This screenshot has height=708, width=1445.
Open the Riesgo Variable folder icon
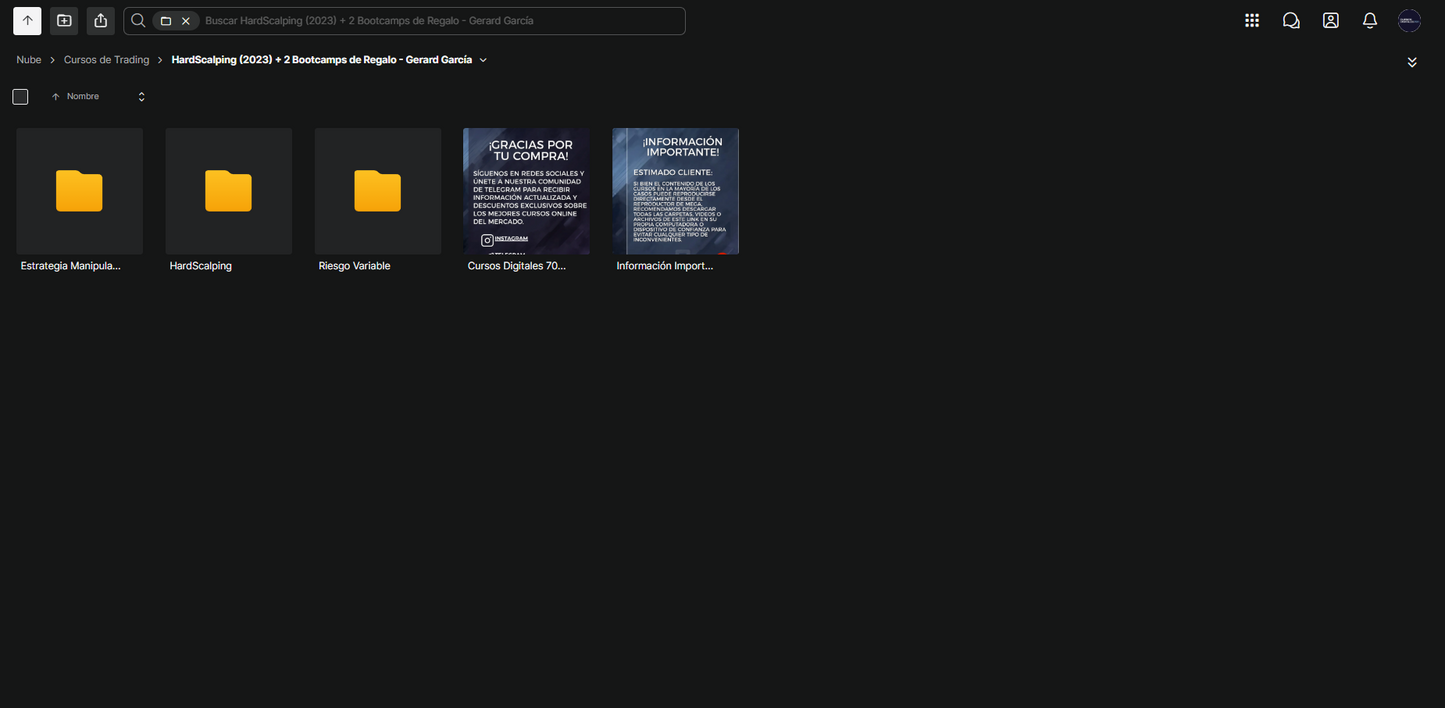[377, 191]
